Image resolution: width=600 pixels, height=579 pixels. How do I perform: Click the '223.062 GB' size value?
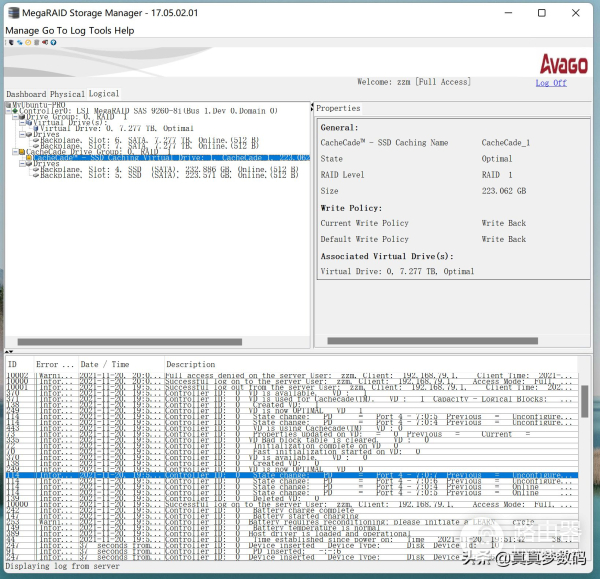tap(504, 191)
